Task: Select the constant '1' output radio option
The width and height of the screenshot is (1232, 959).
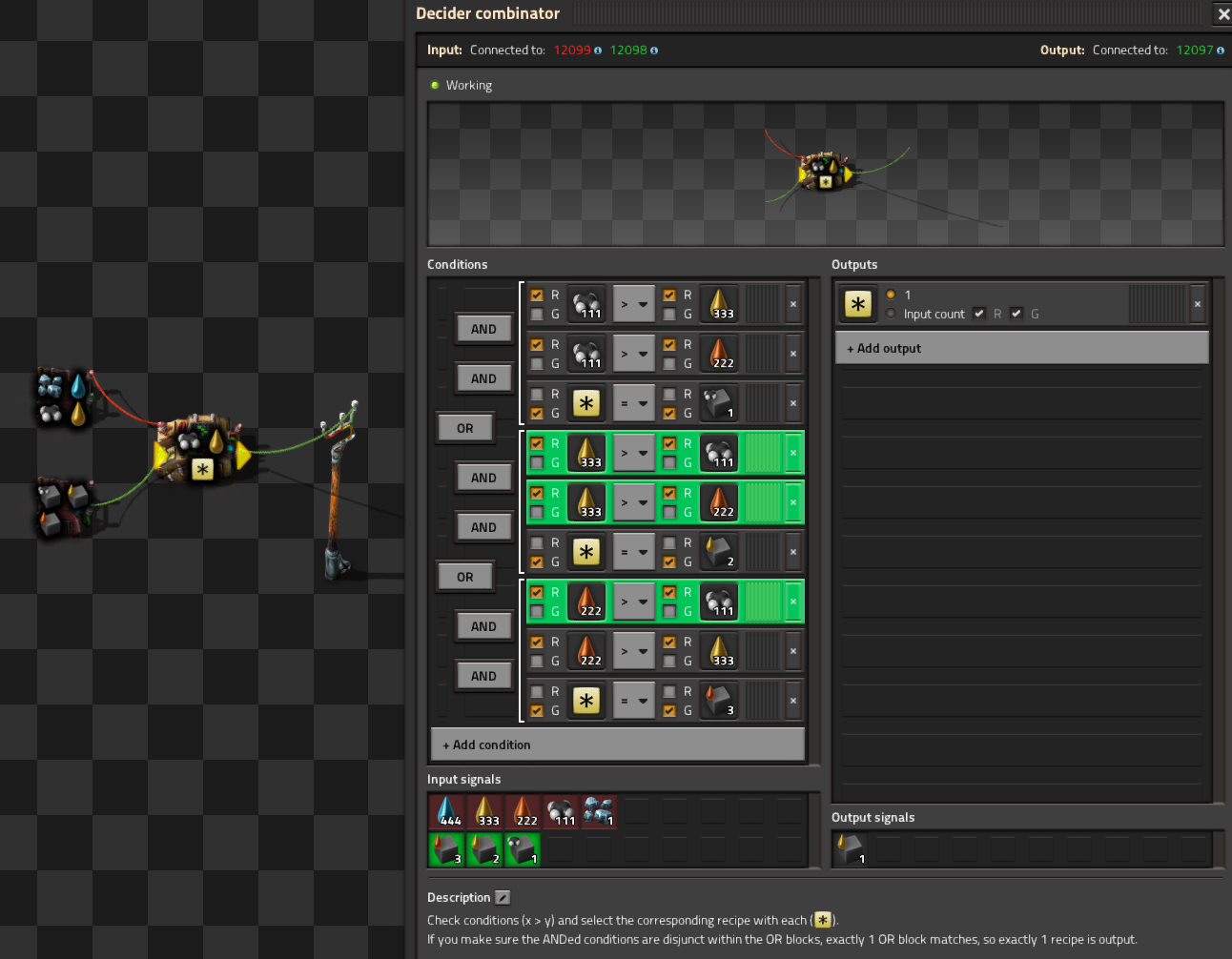Action: tap(891, 295)
